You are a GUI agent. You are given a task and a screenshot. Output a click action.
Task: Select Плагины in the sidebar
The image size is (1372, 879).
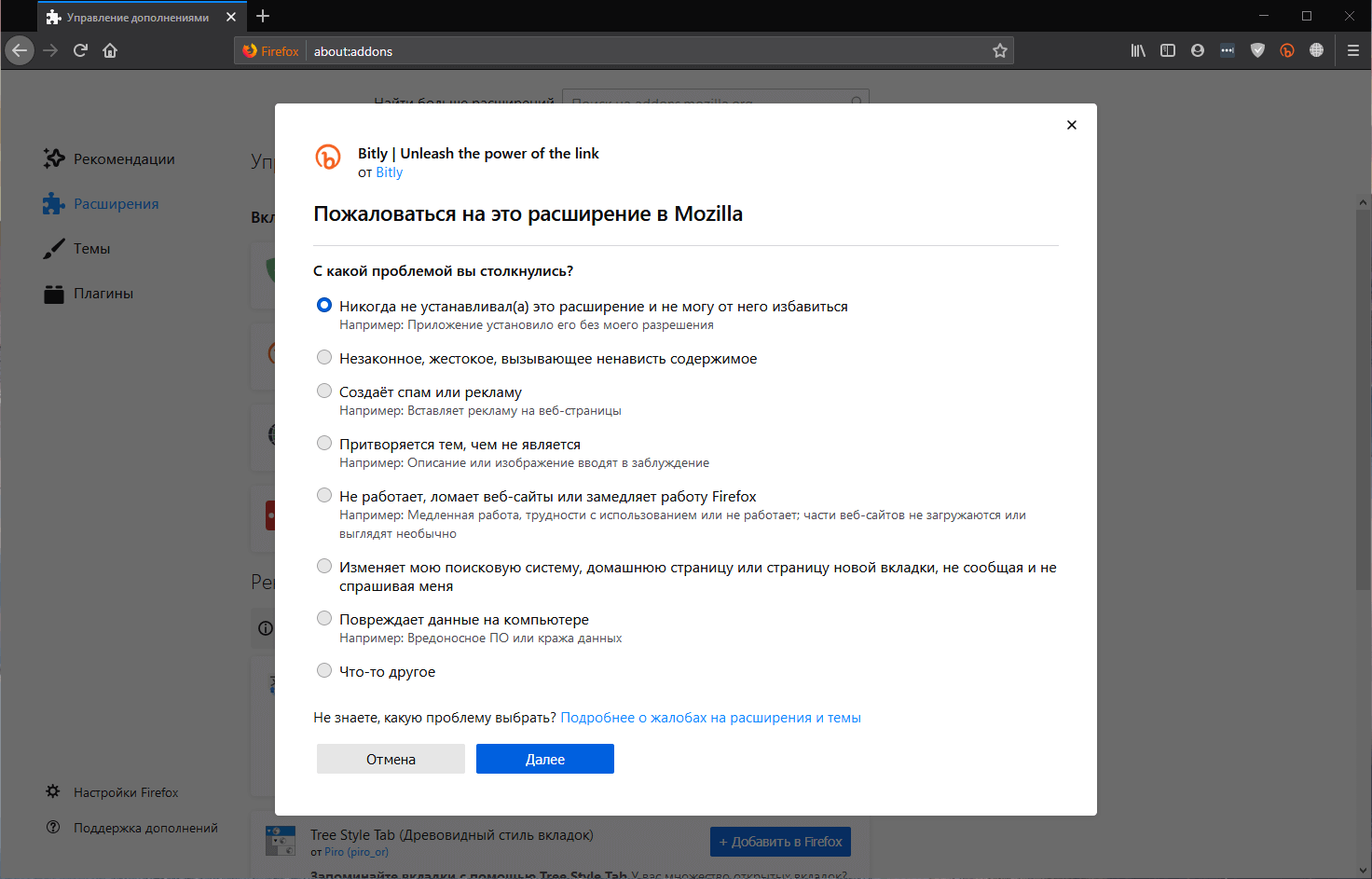pos(103,293)
